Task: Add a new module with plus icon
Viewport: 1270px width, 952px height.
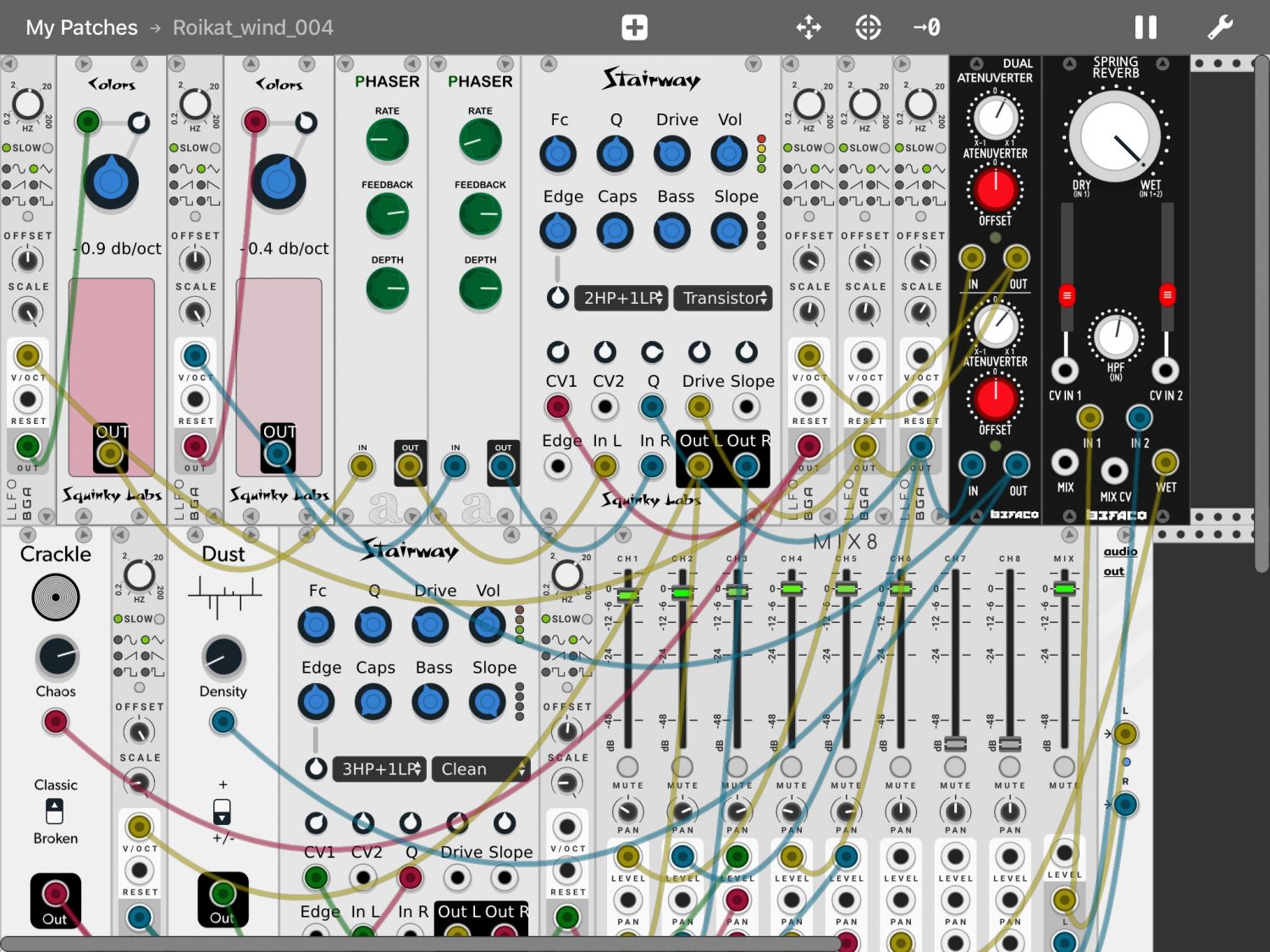Action: [x=634, y=27]
